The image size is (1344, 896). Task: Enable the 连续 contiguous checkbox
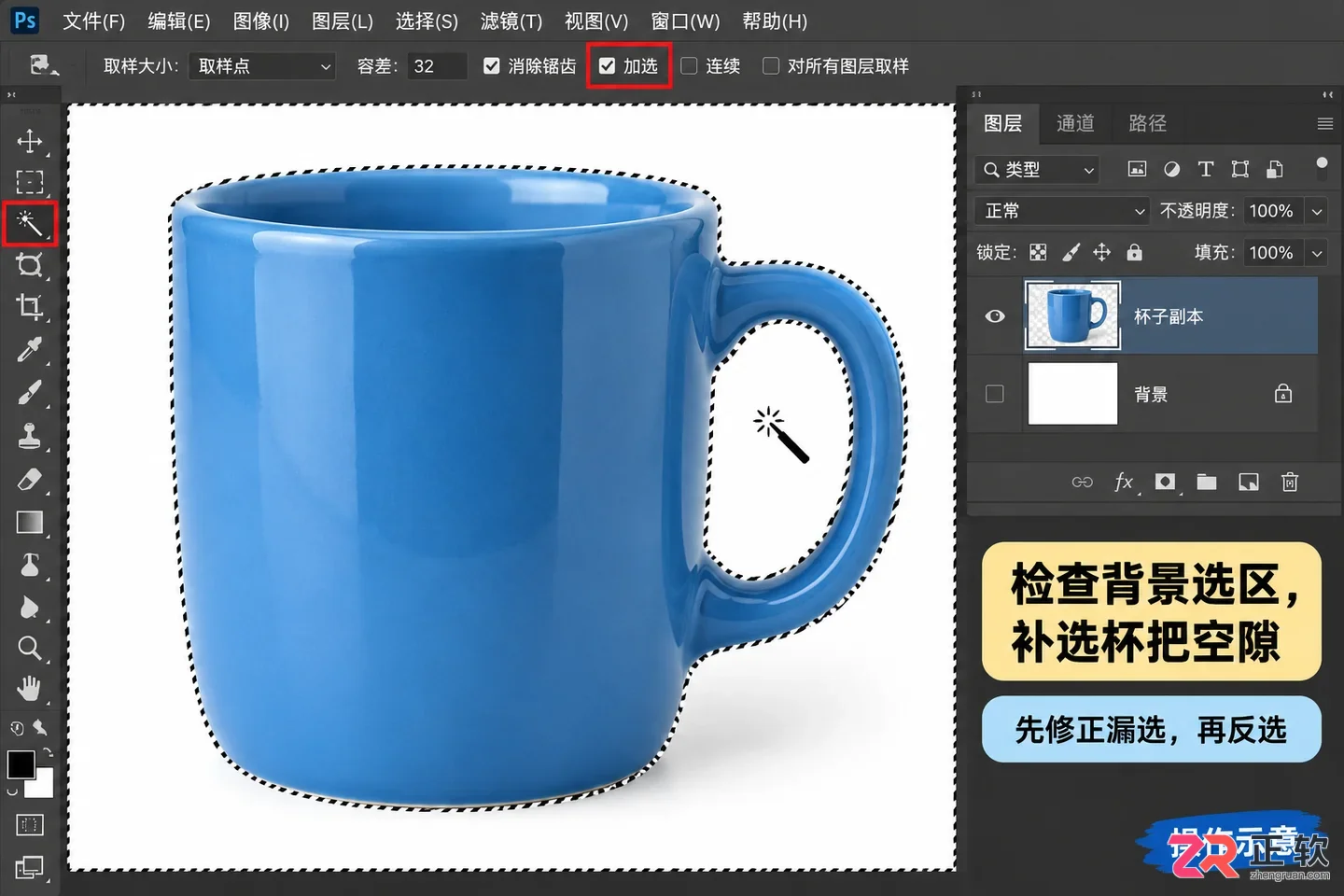(689, 66)
